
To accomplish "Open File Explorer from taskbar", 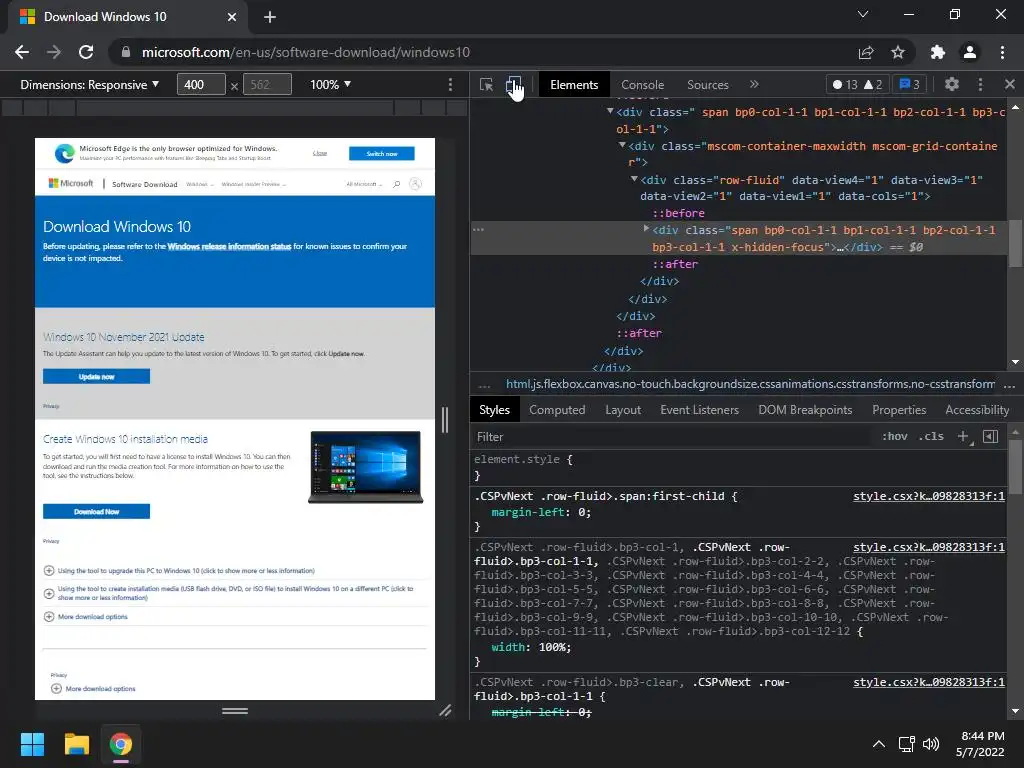I will tap(76, 744).
